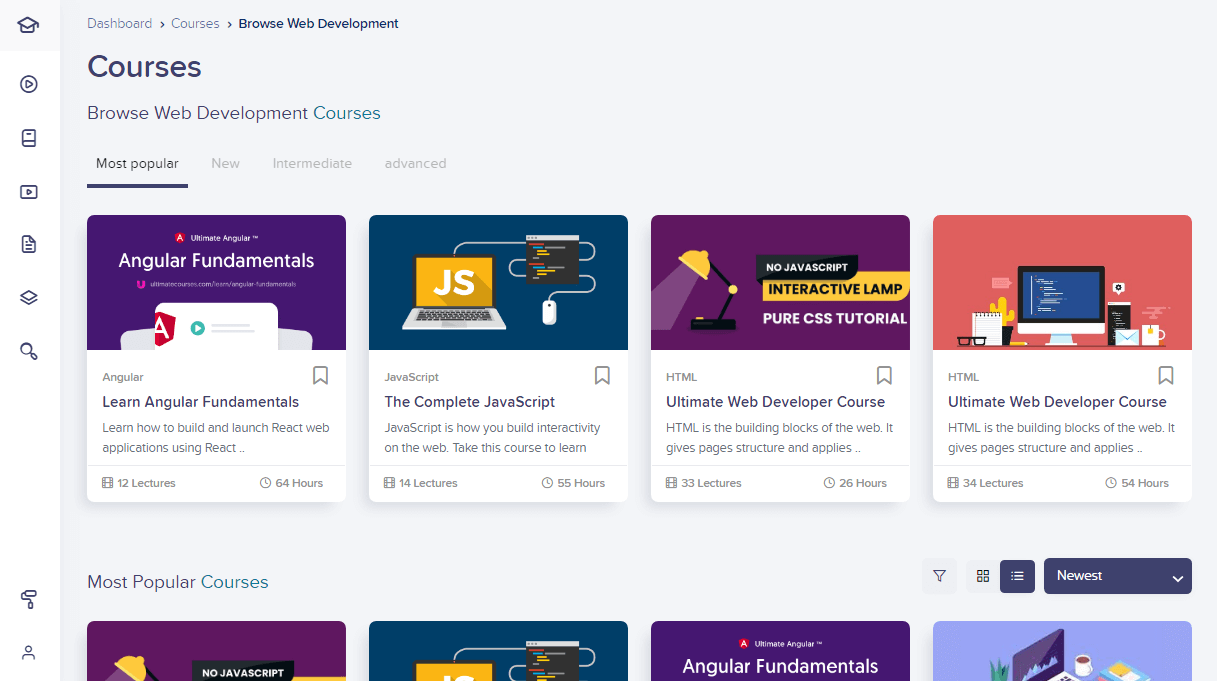This screenshot has width=1217, height=681.
Task: Open the book icon in sidebar
Action: click(29, 138)
